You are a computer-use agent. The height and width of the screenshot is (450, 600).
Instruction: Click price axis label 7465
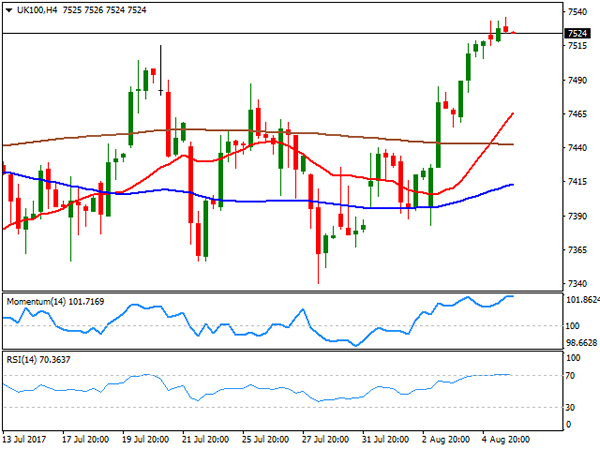(577, 114)
